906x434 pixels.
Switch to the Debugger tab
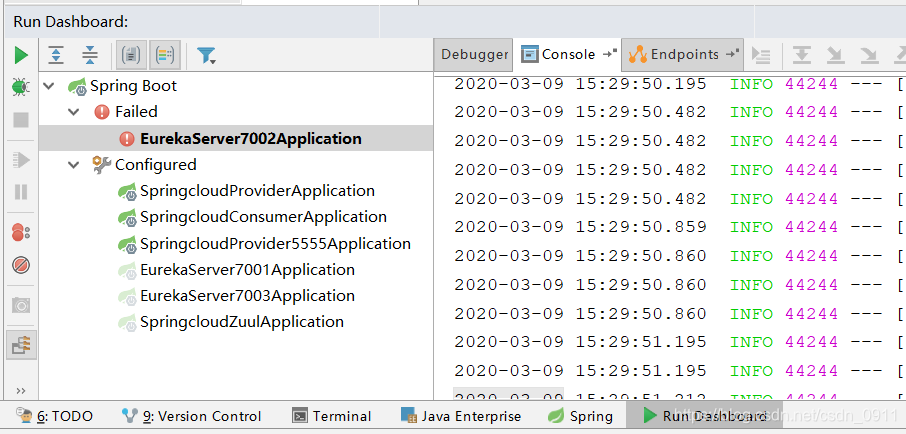(474, 55)
